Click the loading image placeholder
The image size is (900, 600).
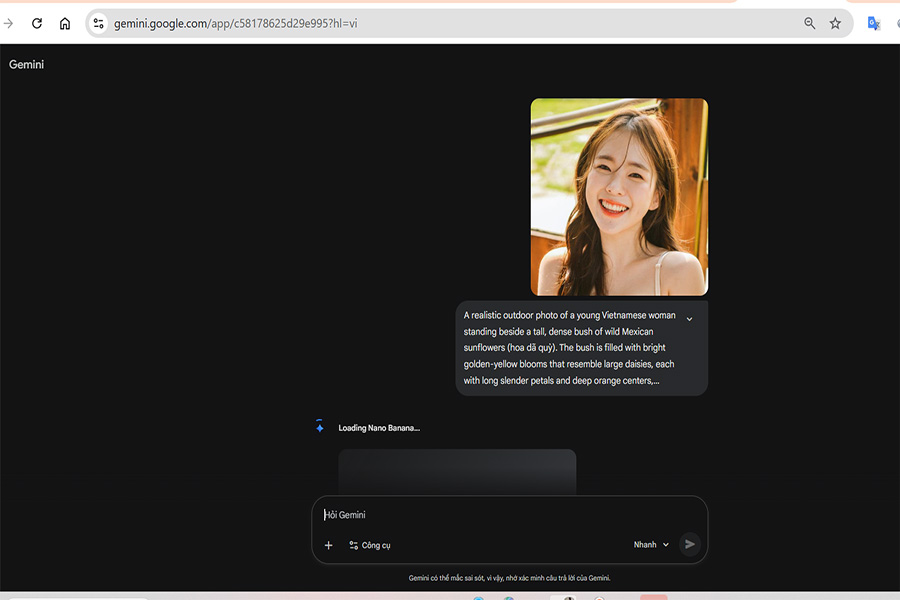457,470
